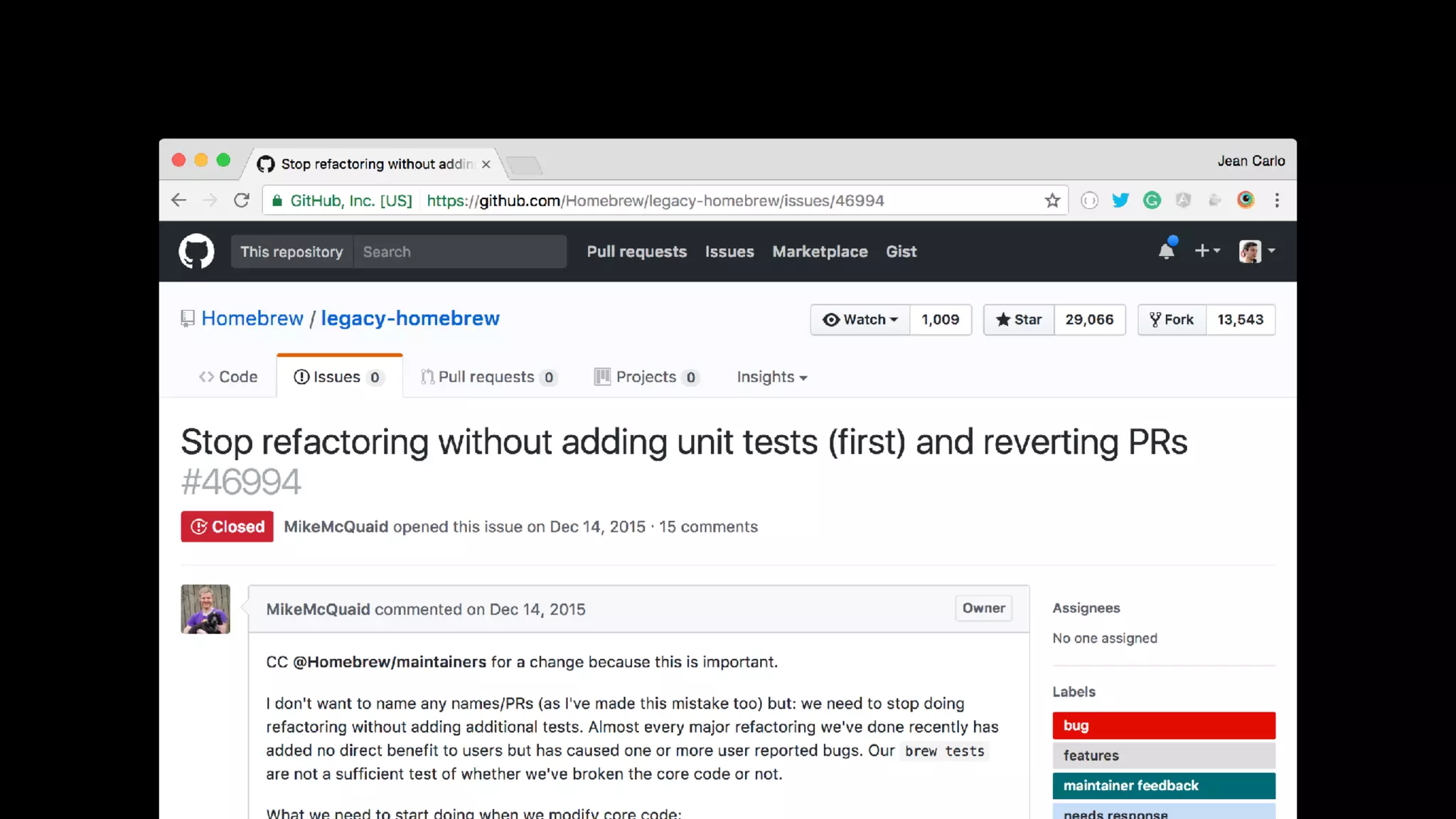
Task: Go back with the browser back arrow
Action: pyautogui.click(x=179, y=200)
